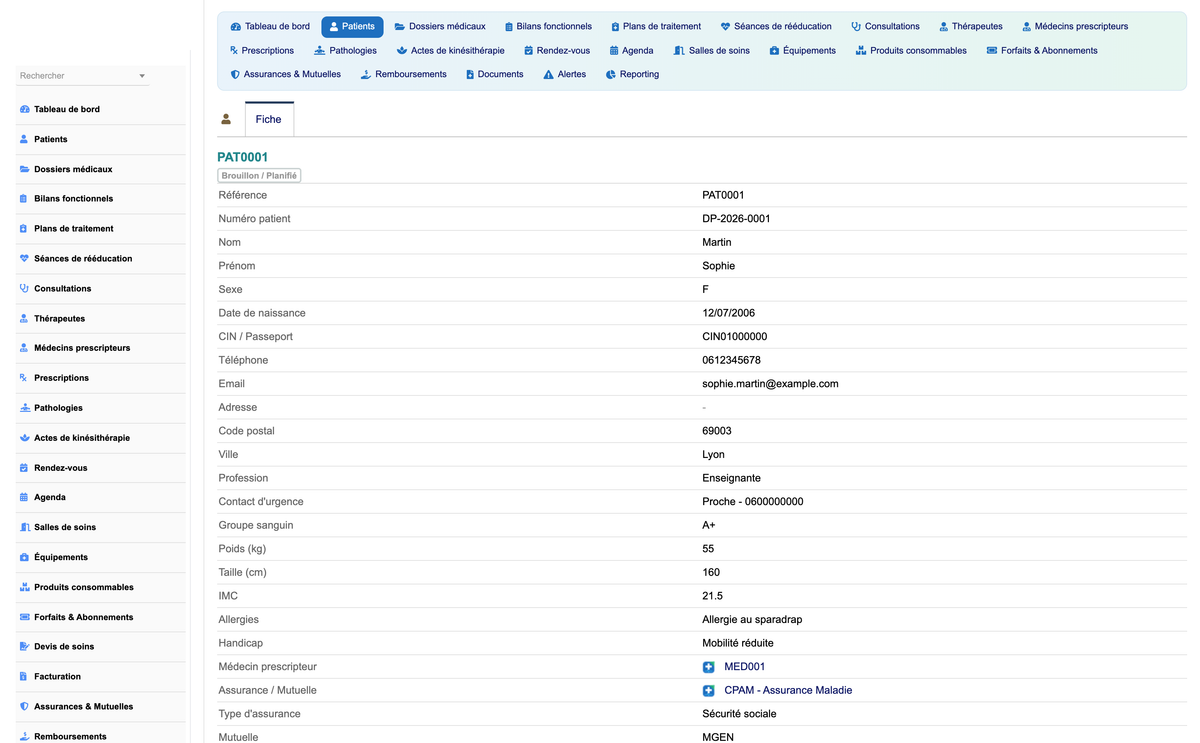Open Thérapeutes in top menu

point(970,26)
